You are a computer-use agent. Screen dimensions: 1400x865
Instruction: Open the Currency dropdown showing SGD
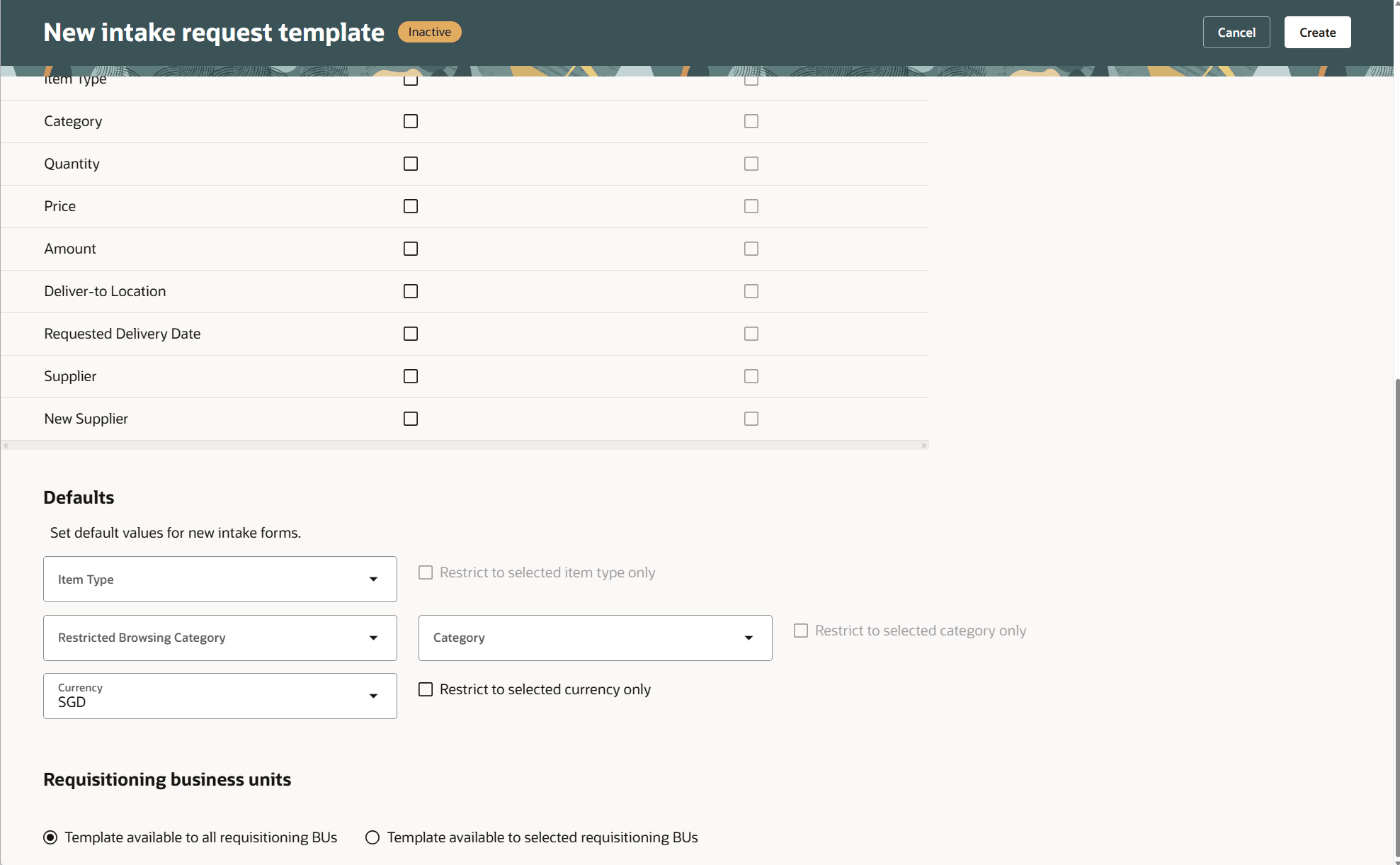[x=220, y=696]
